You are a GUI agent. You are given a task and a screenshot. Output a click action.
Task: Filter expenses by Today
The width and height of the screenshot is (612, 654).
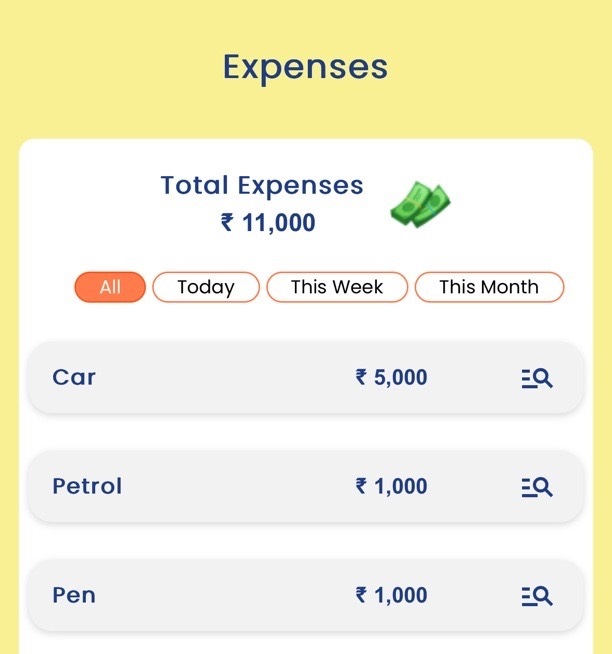click(x=206, y=287)
